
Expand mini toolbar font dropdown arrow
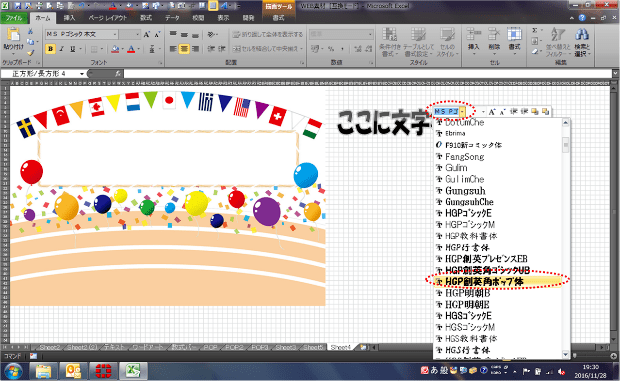(463, 112)
